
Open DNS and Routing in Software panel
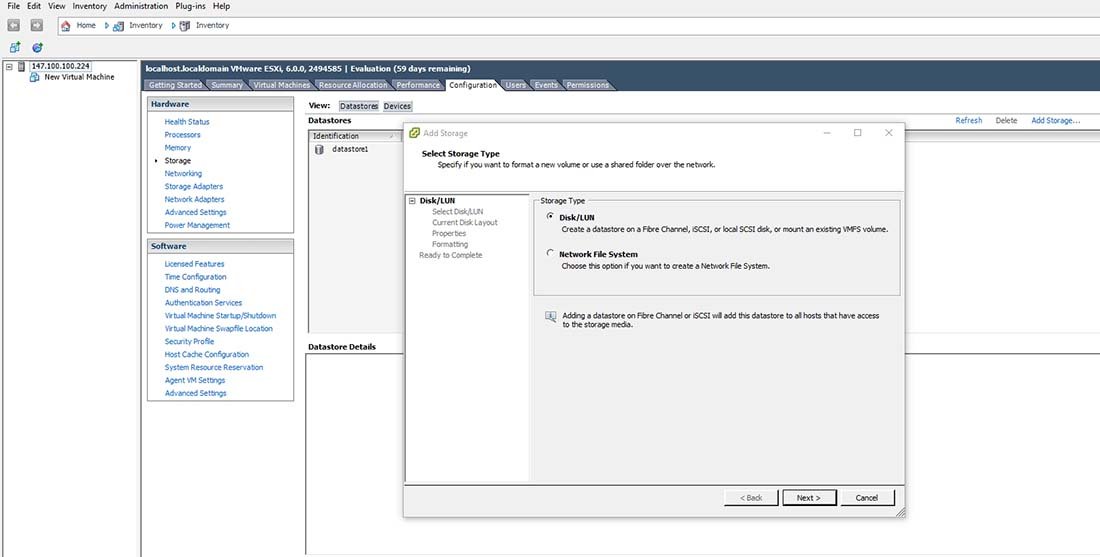click(192, 290)
